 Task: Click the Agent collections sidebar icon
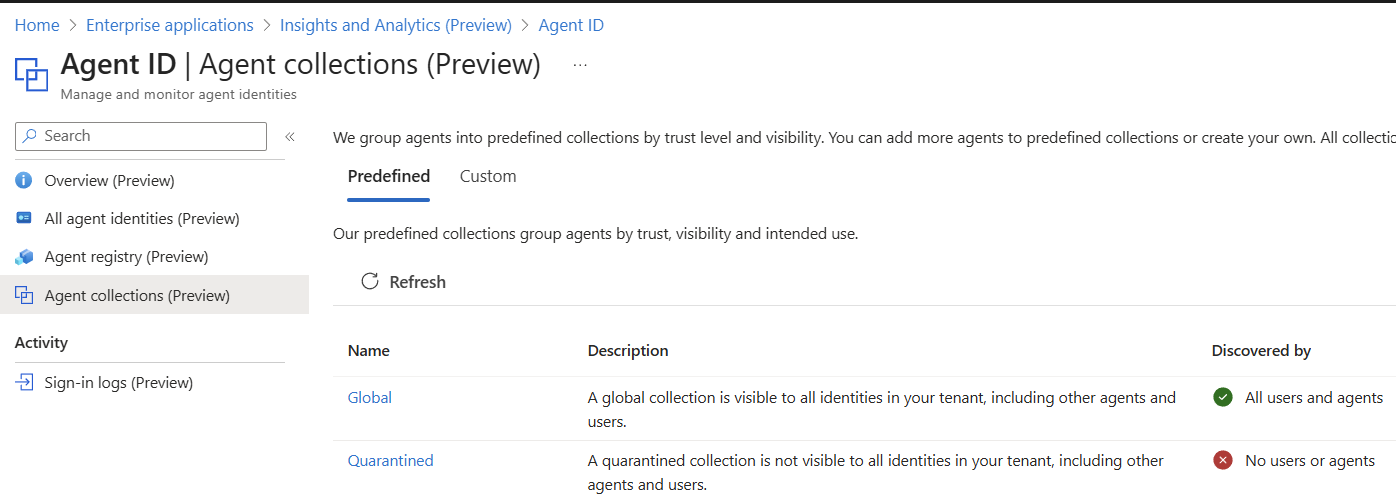25,296
